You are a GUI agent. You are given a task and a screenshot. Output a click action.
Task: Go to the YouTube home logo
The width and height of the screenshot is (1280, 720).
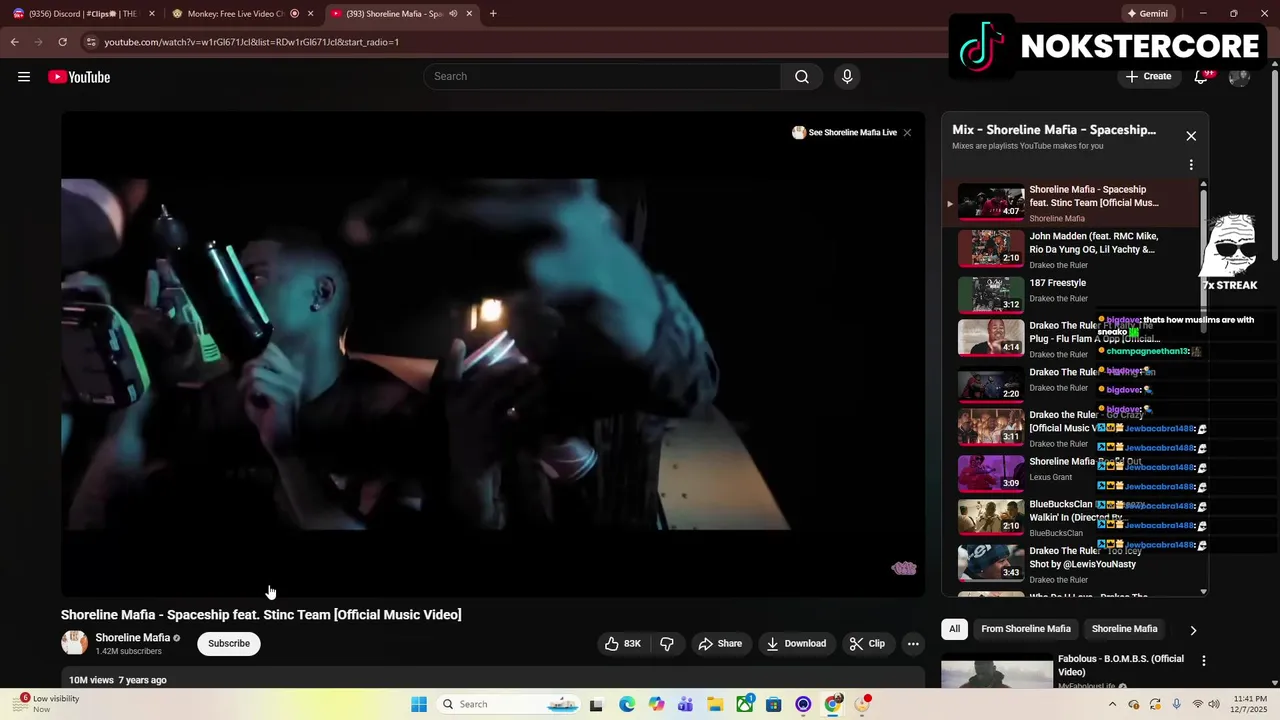79,77
